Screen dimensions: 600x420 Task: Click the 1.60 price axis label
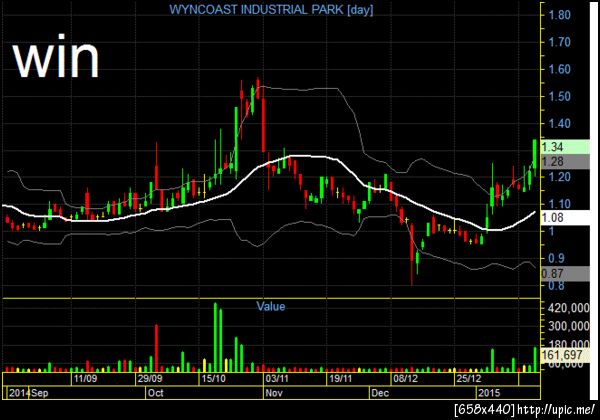(x=559, y=69)
